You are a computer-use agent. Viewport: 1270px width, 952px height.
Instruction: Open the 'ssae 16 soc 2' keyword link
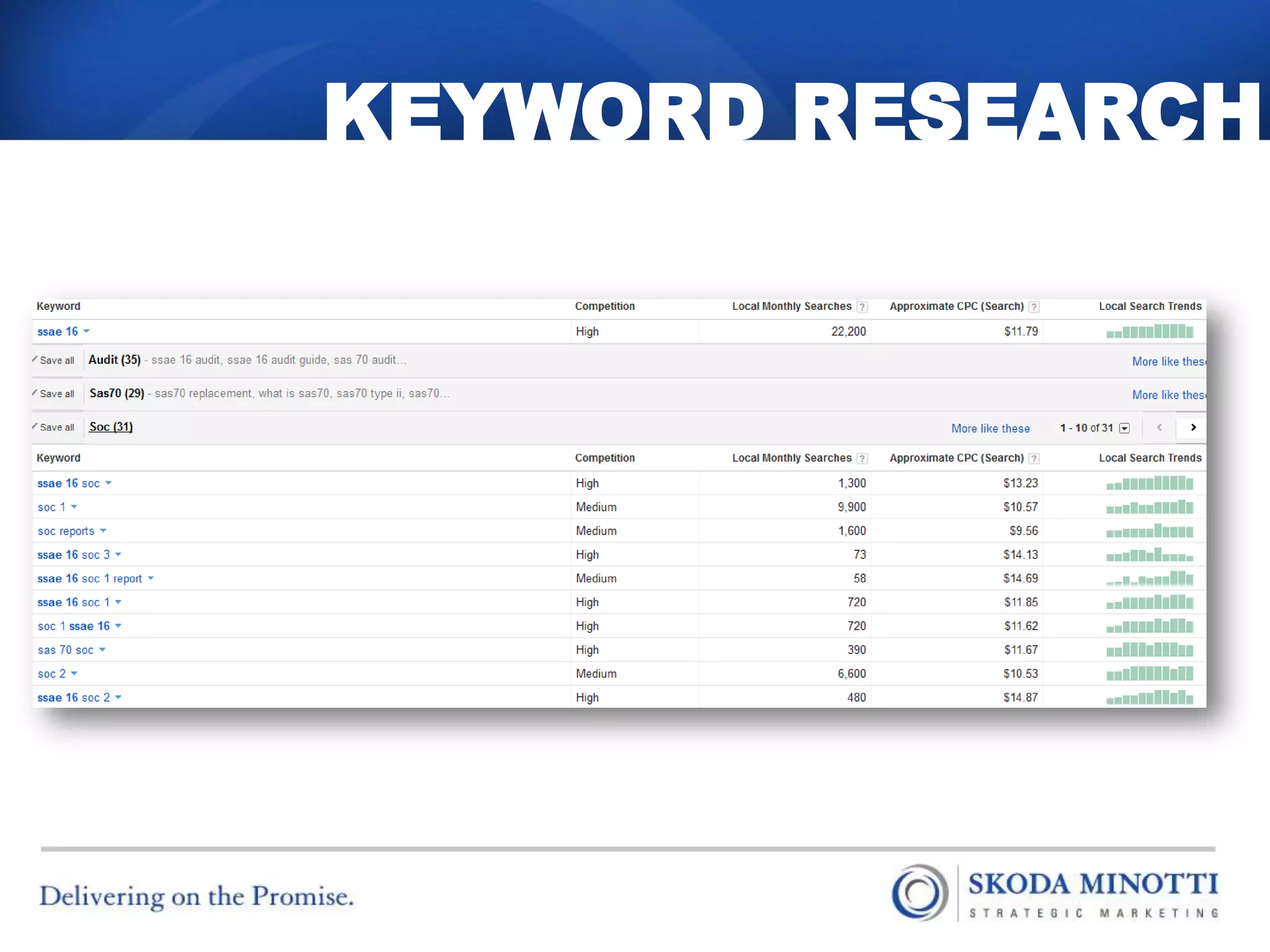click(x=73, y=698)
